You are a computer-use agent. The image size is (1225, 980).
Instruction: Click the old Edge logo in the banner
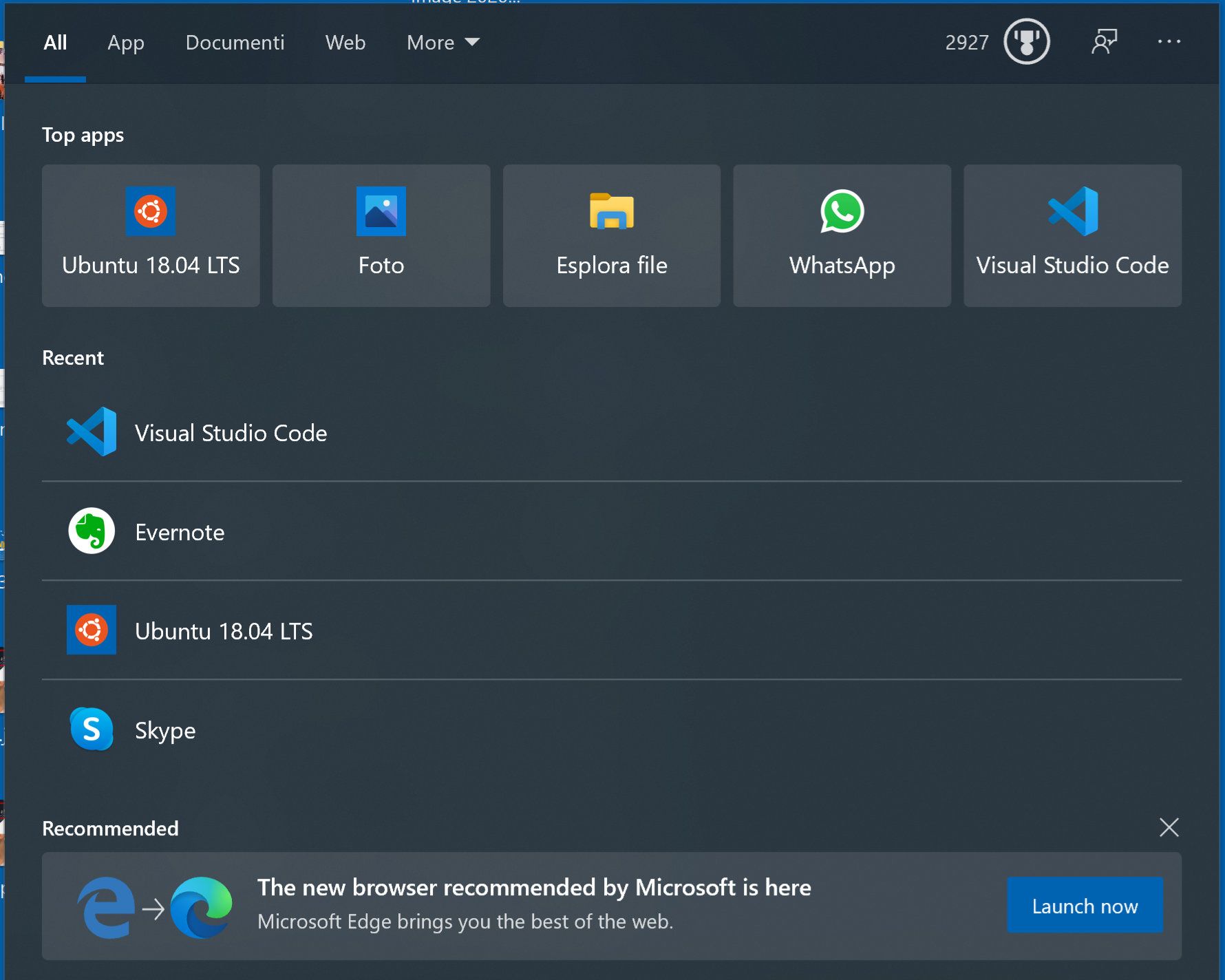pos(107,908)
